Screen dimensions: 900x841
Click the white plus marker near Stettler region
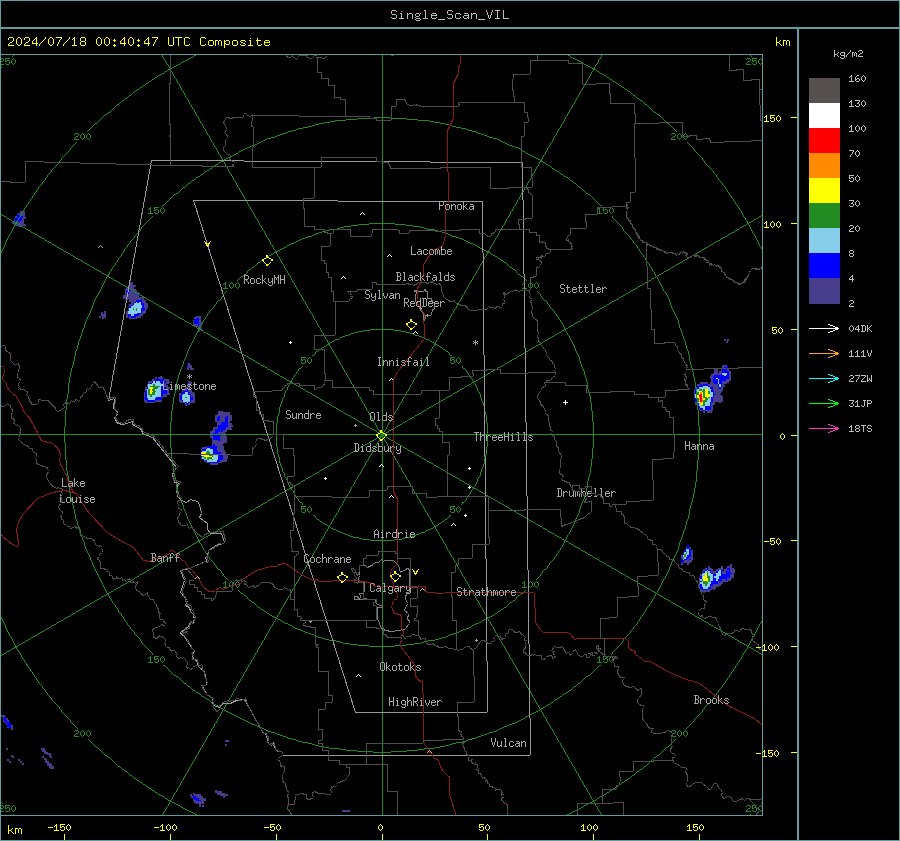click(565, 402)
